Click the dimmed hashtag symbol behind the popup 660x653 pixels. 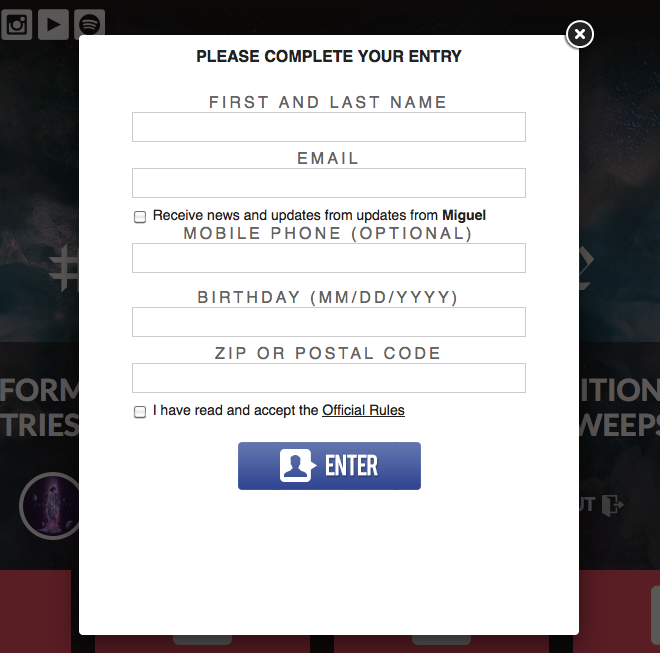tap(64, 268)
